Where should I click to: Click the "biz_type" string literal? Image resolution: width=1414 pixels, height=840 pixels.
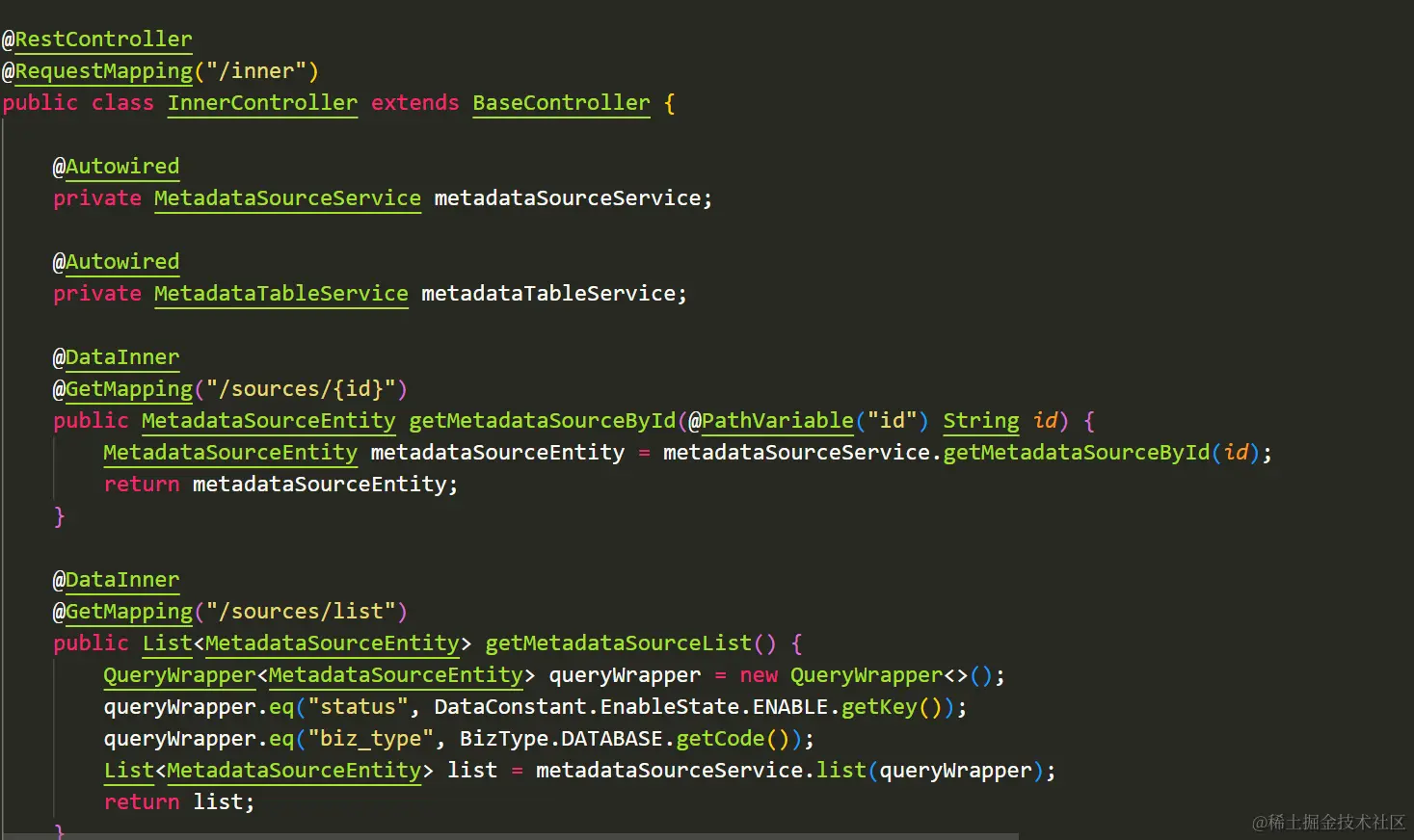[x=370, y=739]
